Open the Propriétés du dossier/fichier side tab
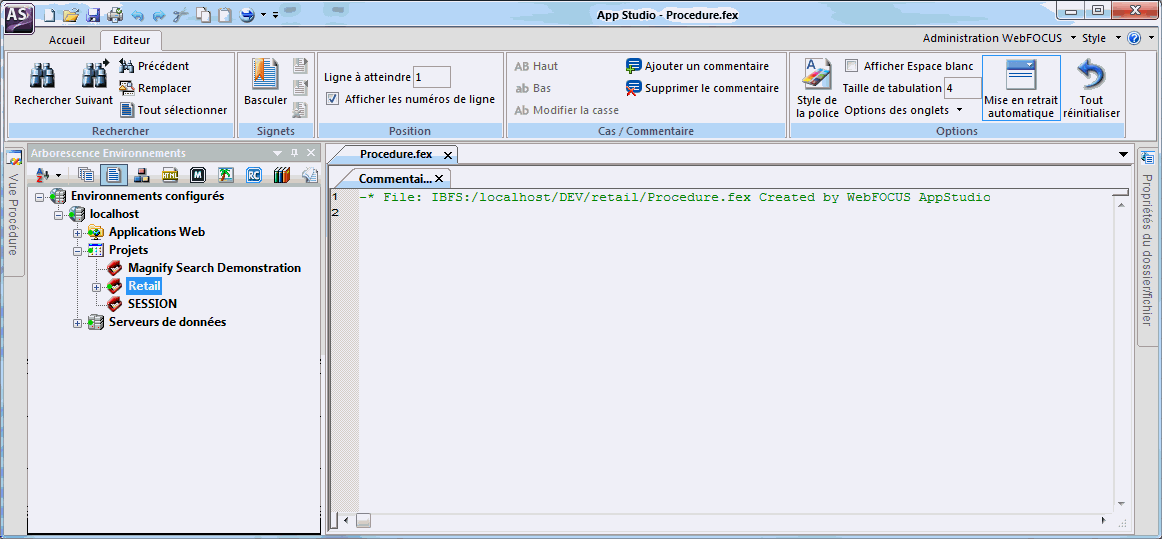The width and height of the screenshot is (1162, 539). click(1146, 247)
